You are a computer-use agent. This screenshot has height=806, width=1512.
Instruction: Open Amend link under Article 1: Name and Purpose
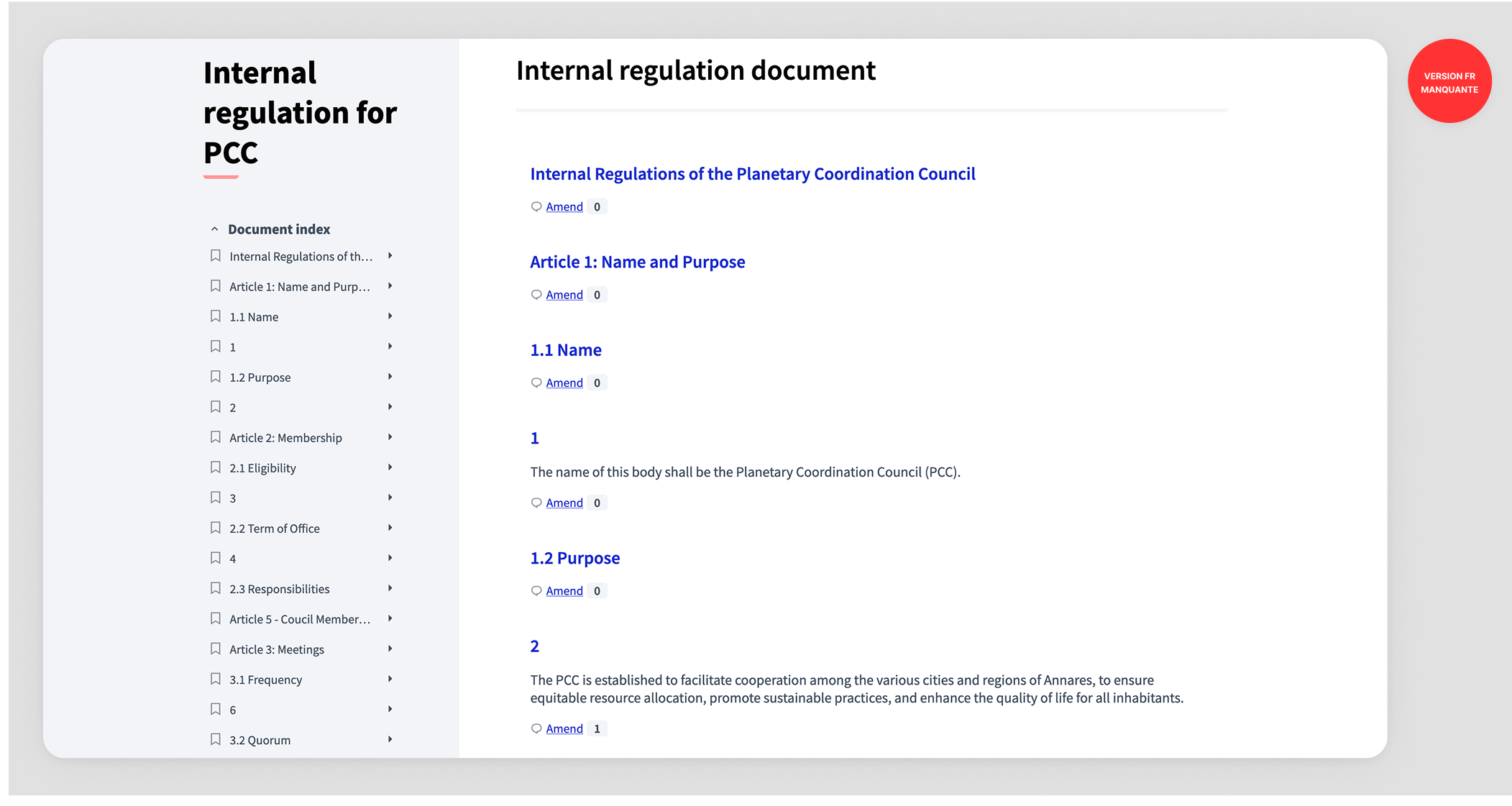click(x=564, y=295)
